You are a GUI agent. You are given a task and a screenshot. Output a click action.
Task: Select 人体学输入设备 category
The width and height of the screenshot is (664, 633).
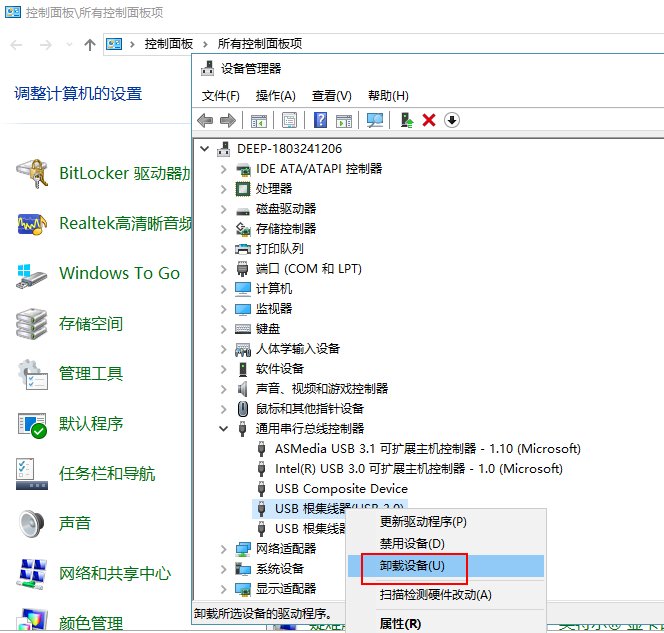(298, 349)
